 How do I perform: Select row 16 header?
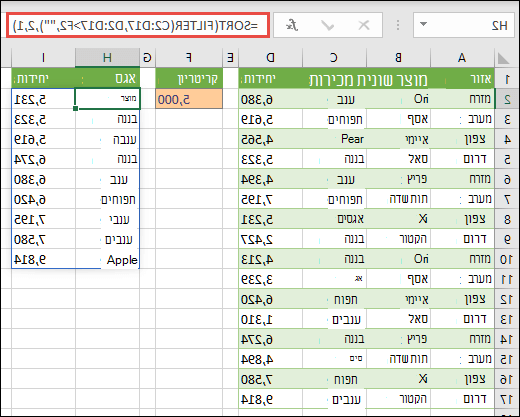[x=507, y=379]
